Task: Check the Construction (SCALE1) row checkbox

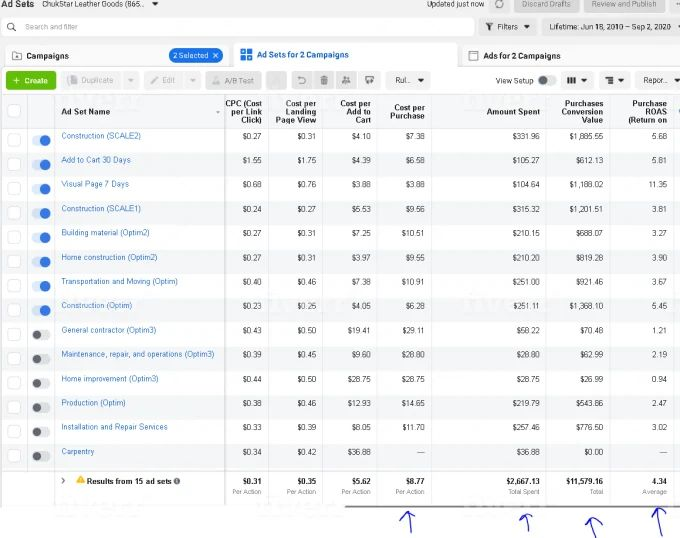Action: pos(14,213)
